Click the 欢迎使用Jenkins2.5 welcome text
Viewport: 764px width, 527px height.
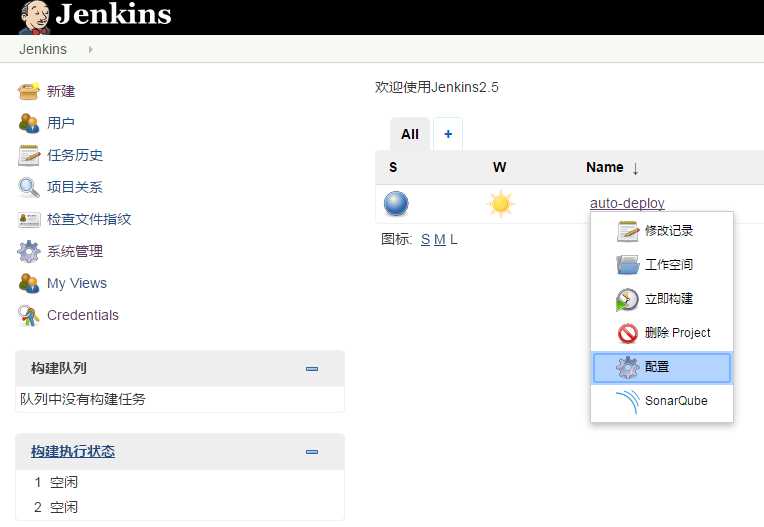437,87
